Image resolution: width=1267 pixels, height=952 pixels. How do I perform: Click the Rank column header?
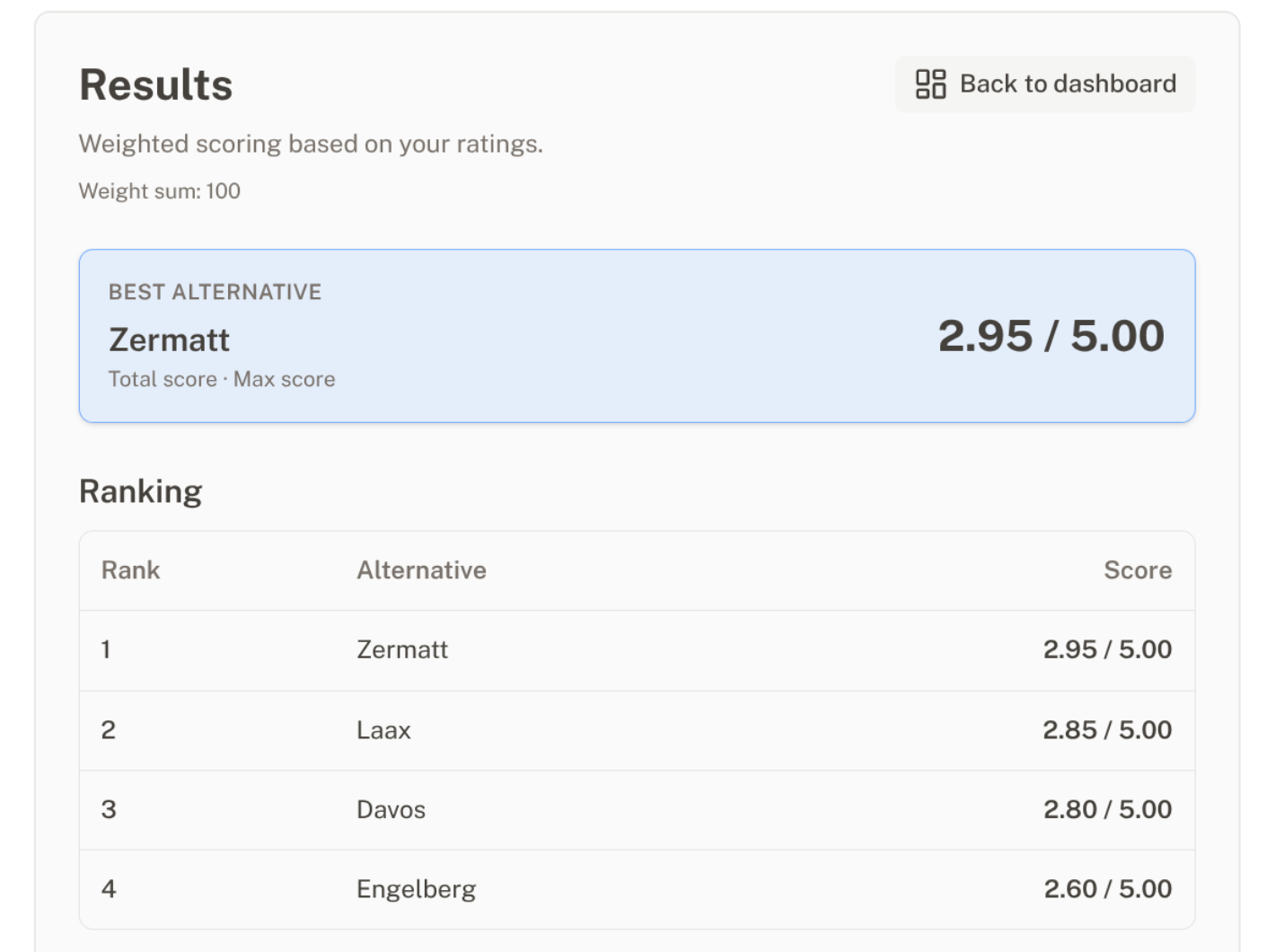130,570
